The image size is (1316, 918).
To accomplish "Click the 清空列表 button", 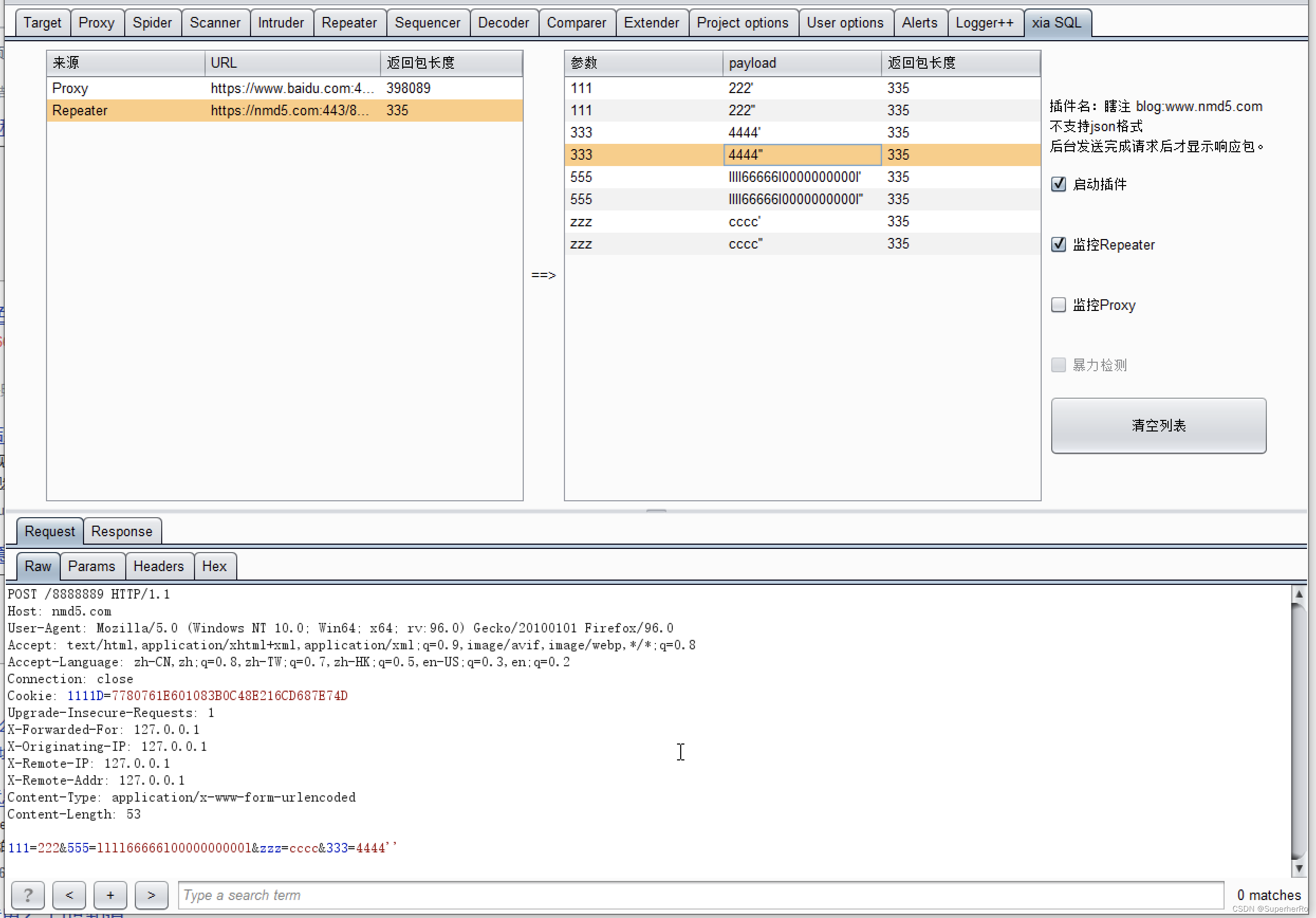I will 1158,426.
